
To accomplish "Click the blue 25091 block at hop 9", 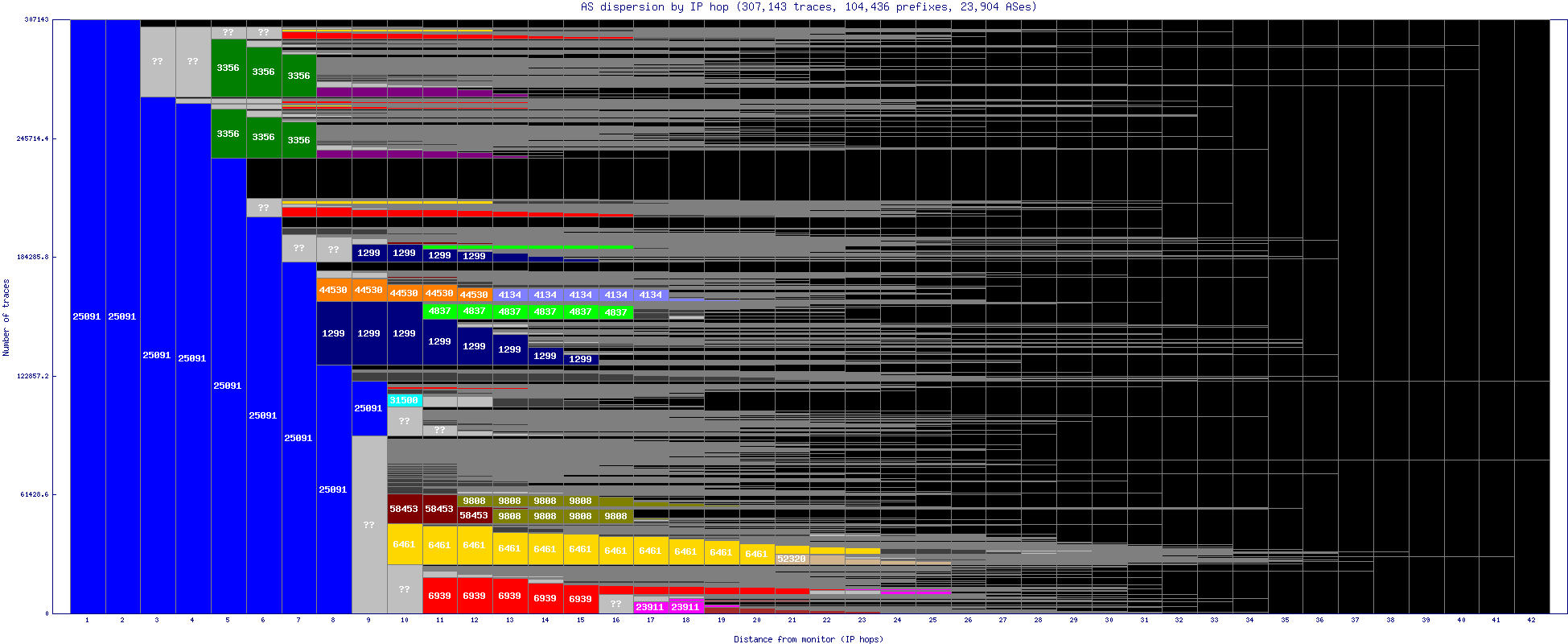I will pos(369,408).
